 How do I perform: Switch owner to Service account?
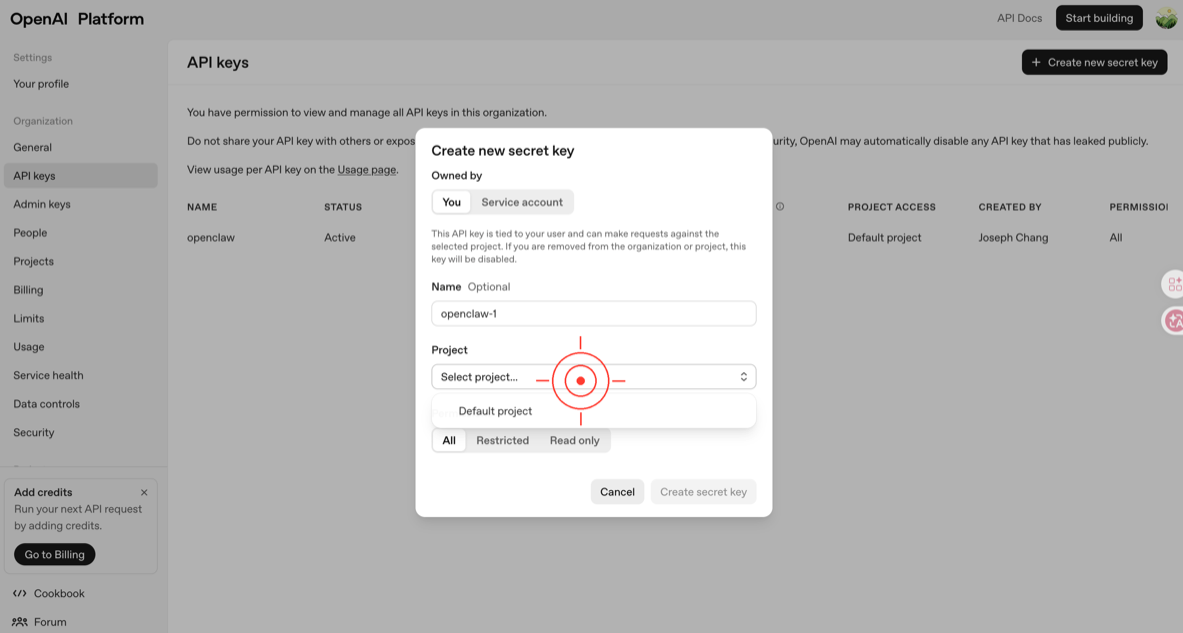click(x=522, y=202)
